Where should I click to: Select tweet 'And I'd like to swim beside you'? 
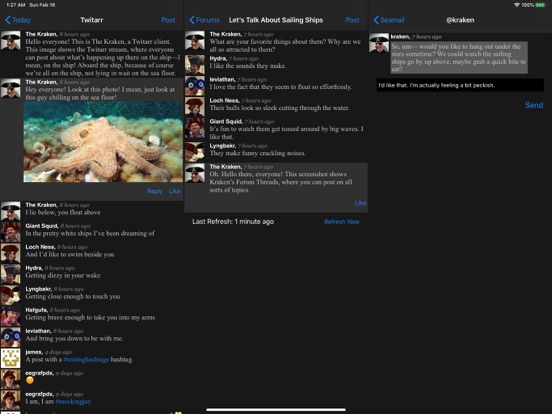92,253
